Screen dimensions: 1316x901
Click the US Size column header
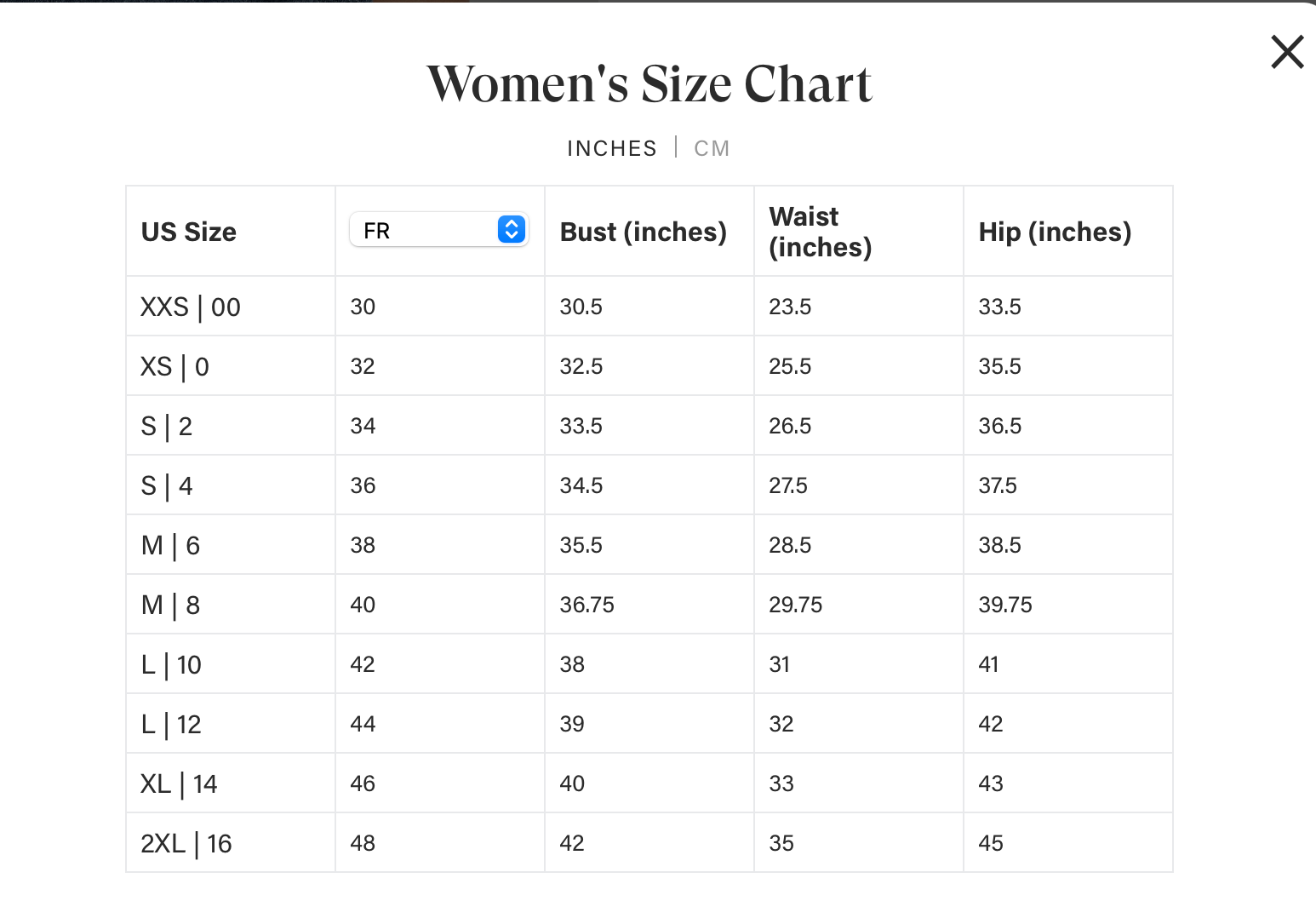[189, 232]
